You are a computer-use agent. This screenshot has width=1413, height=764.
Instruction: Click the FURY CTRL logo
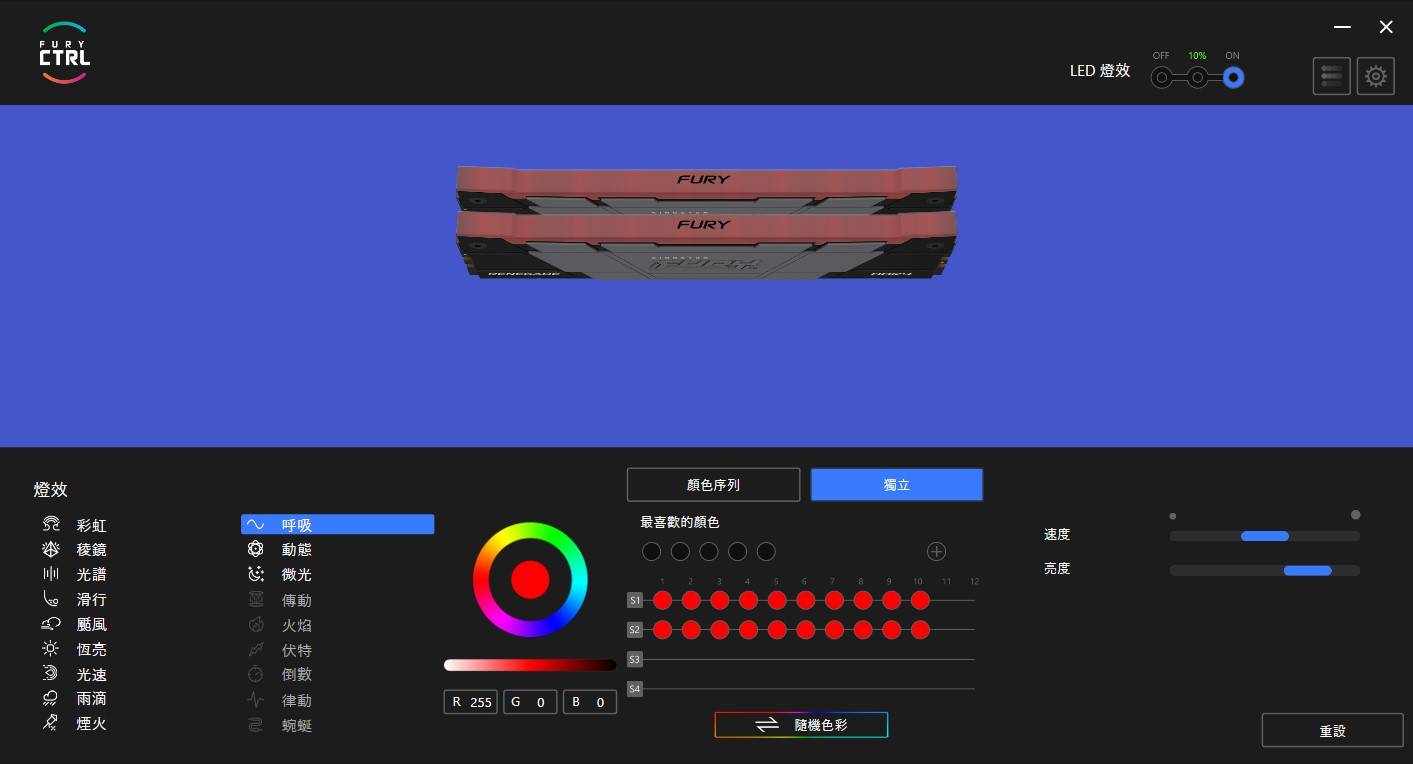click(x=64, y=52)
